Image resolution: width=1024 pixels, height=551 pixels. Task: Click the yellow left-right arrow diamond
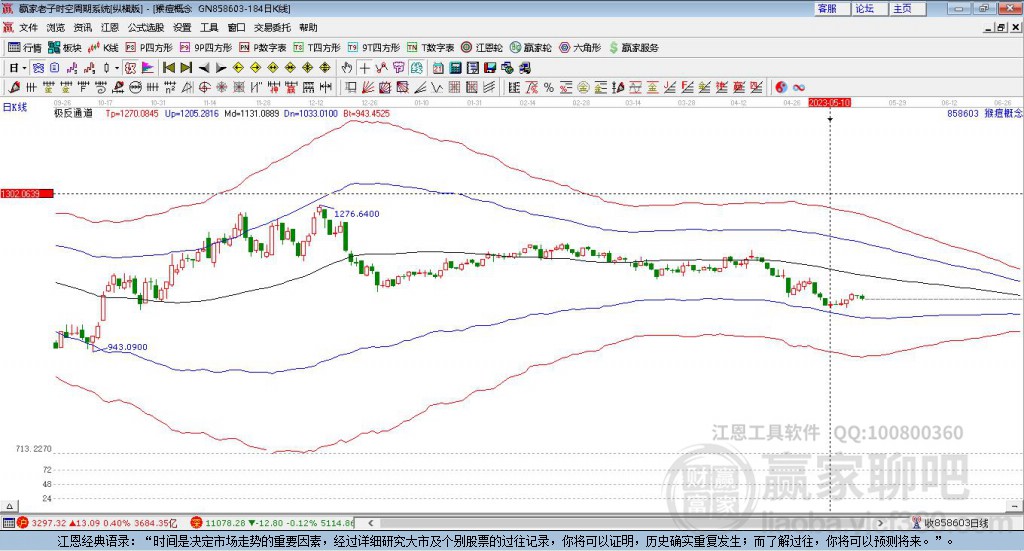273,68
